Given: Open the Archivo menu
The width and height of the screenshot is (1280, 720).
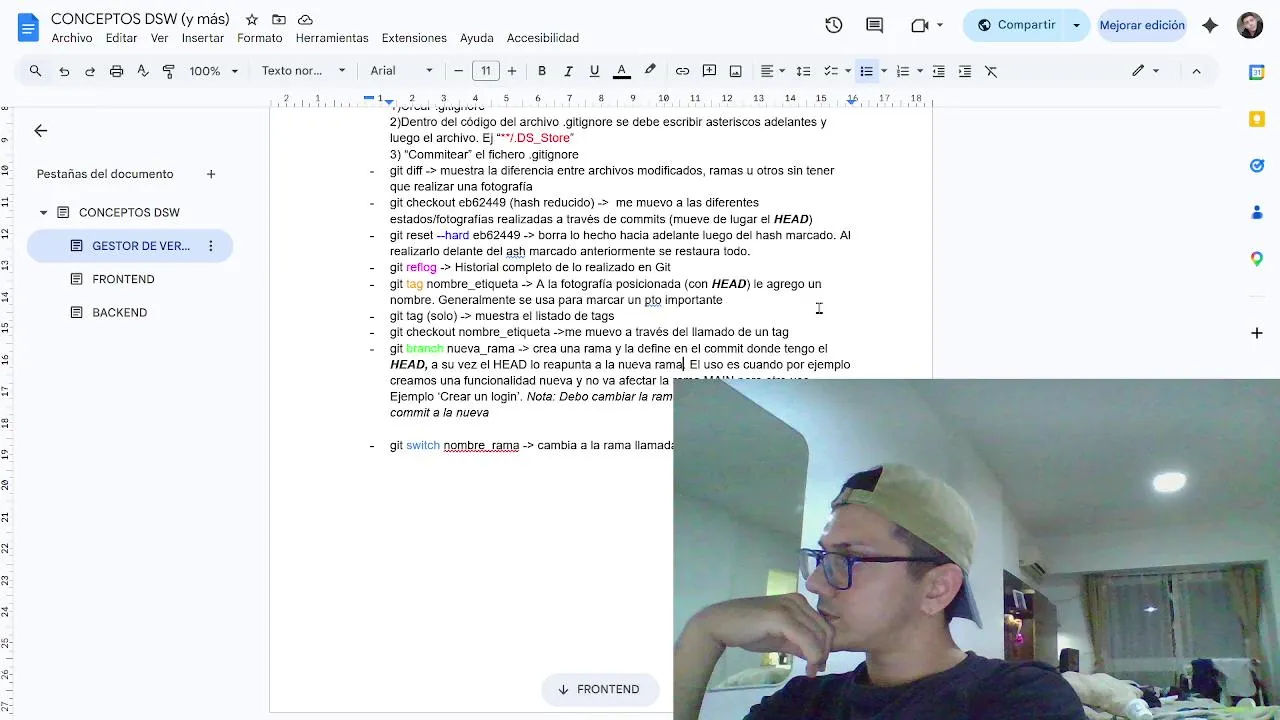Looking at the screenshot, I should (x=72, y=38).
